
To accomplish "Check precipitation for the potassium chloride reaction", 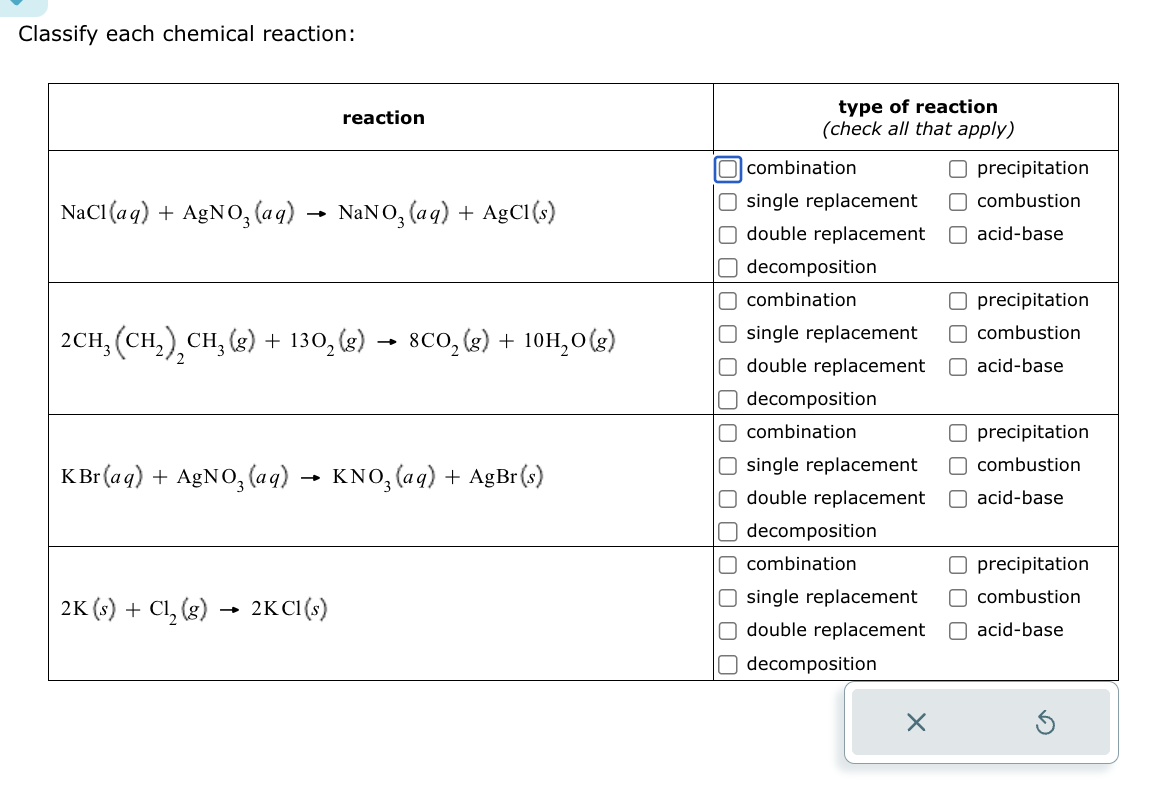I will pos(957,565).
